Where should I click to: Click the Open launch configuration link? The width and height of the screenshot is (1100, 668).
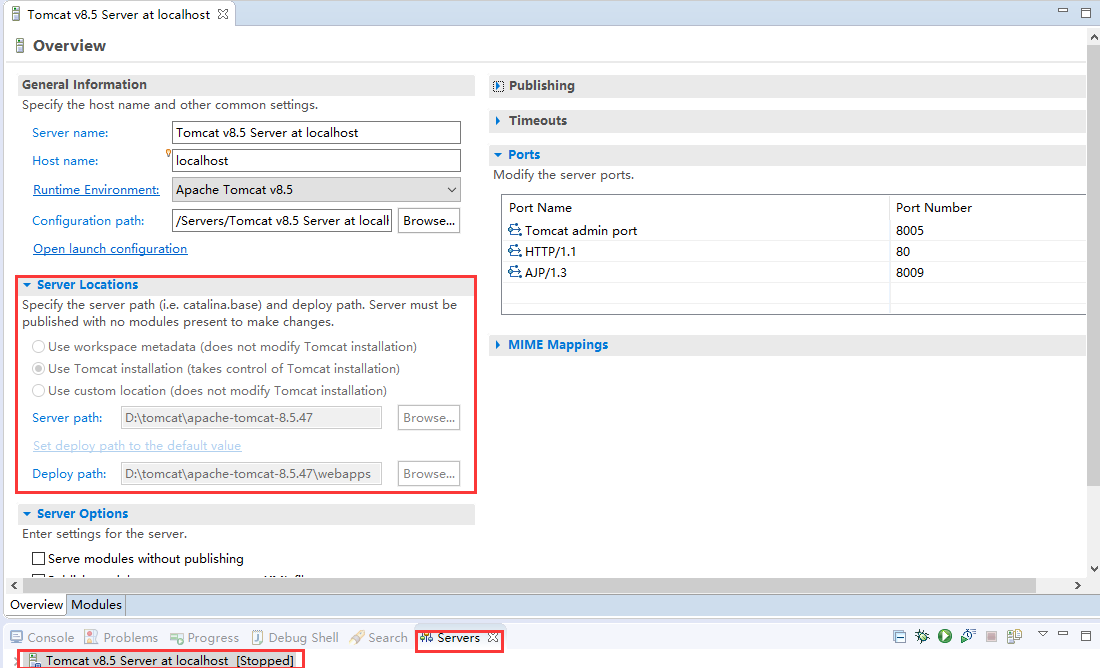[110, 249]
